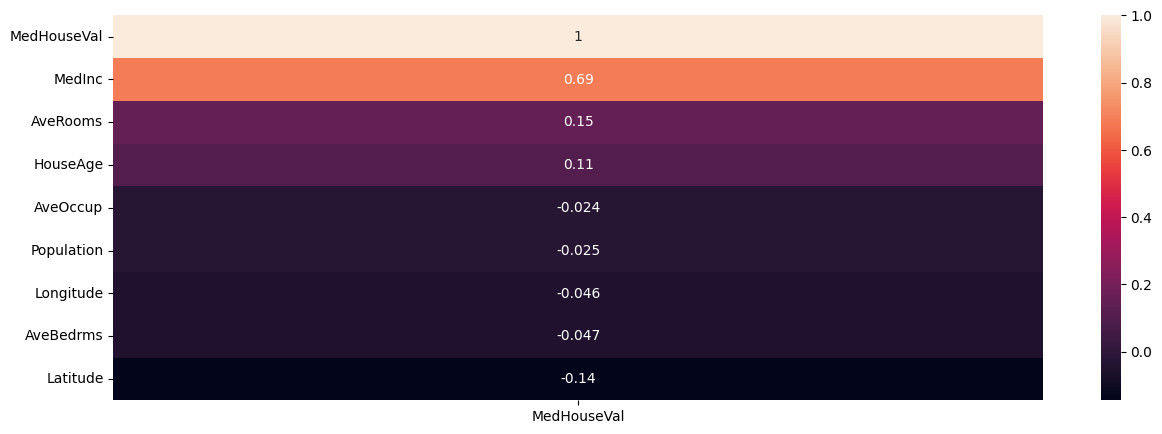Click the HouseAge row label

coord(68,165)
